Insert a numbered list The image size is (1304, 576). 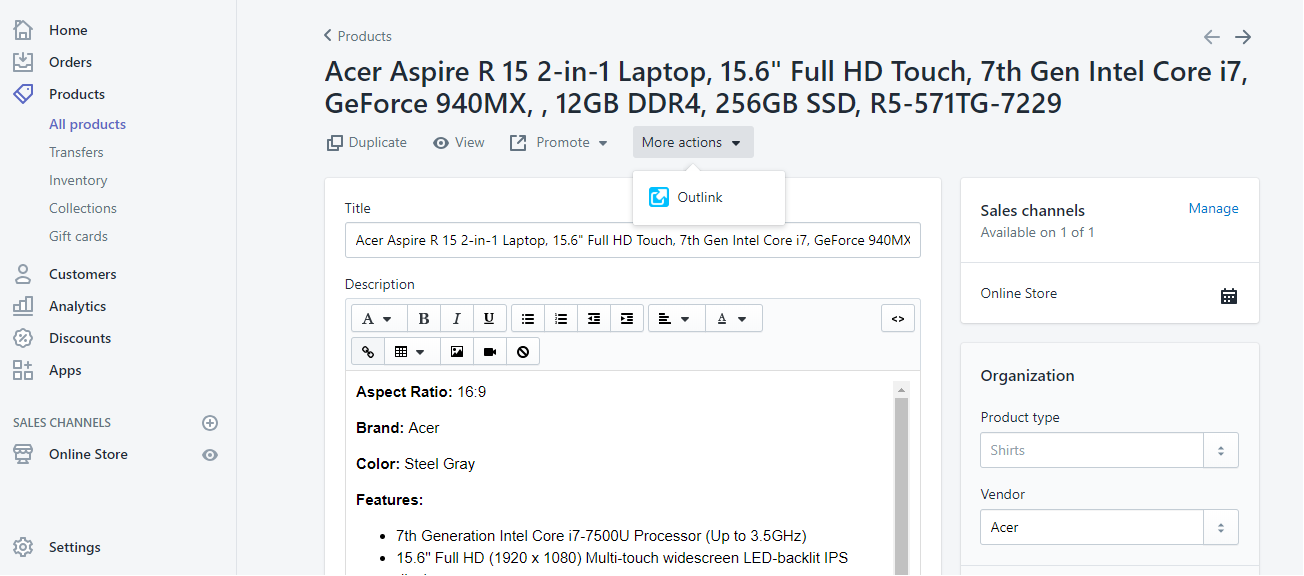561,319
